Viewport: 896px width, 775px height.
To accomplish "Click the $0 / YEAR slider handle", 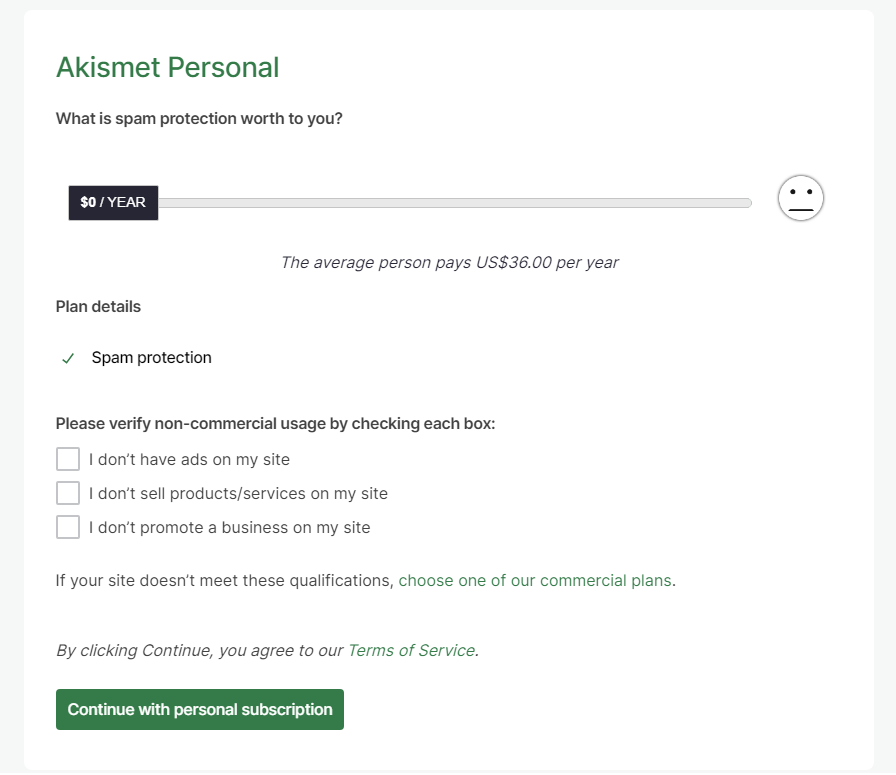I will 113,202.
